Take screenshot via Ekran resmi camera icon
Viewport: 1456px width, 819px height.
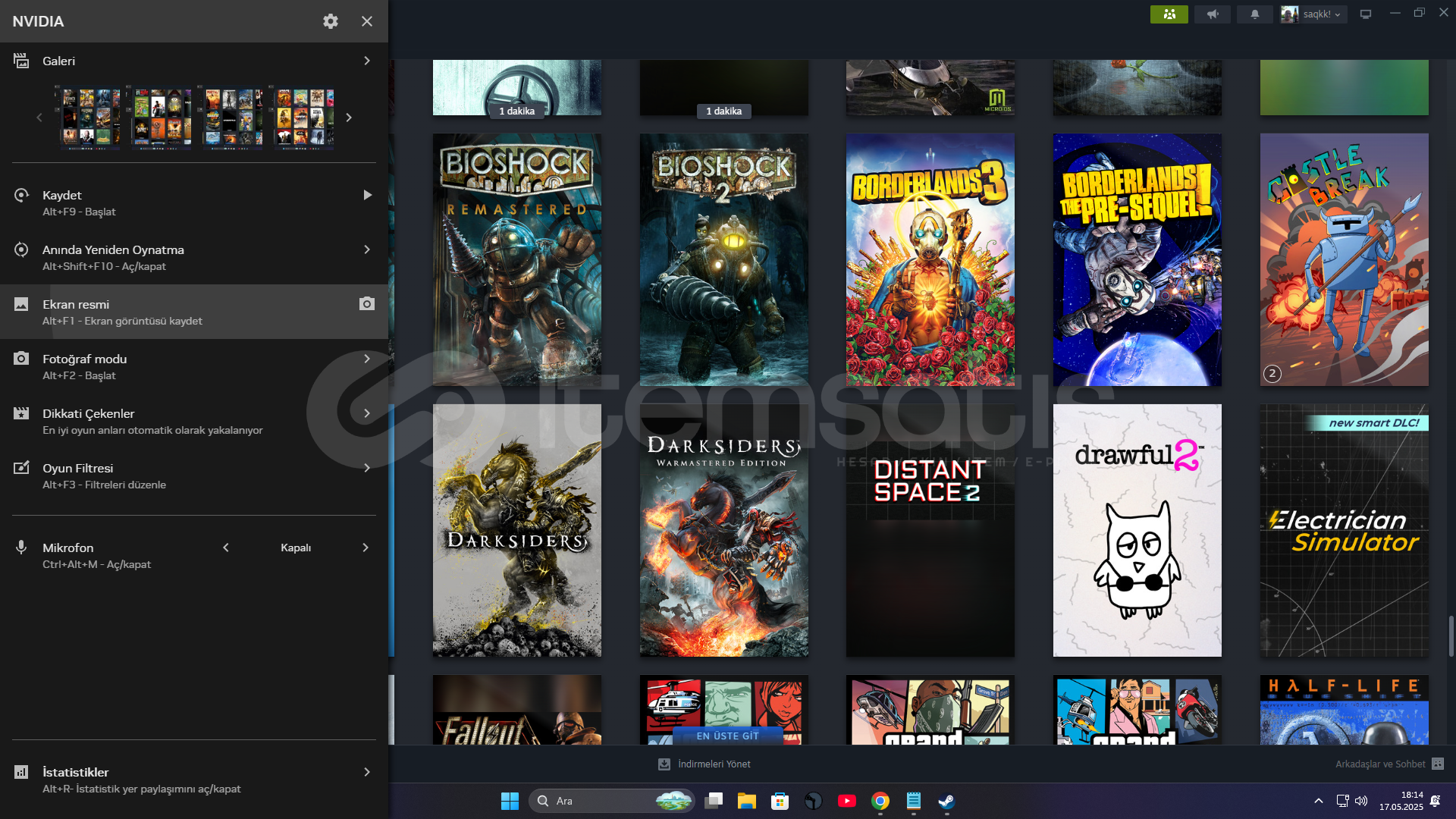coord(367,304)
